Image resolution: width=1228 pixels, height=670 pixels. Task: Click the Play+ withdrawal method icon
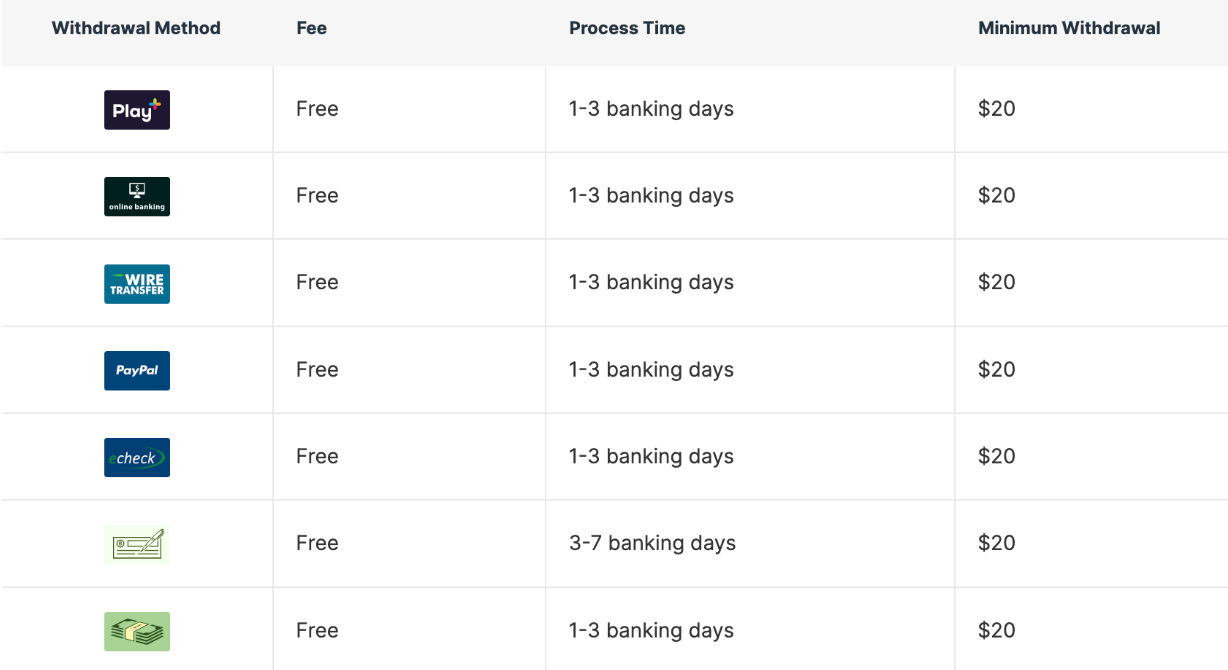tap(137, 110)
